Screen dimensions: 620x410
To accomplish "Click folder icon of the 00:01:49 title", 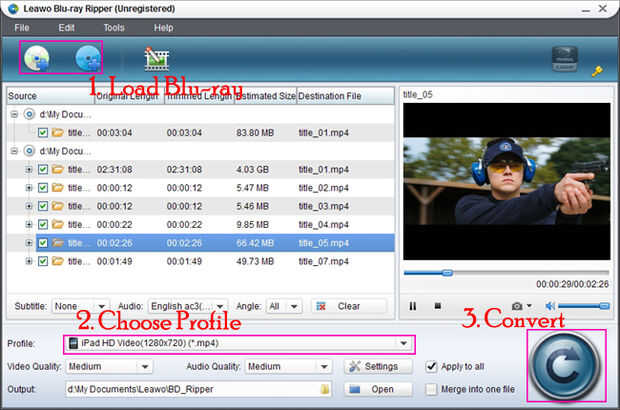I will [58, 261].
